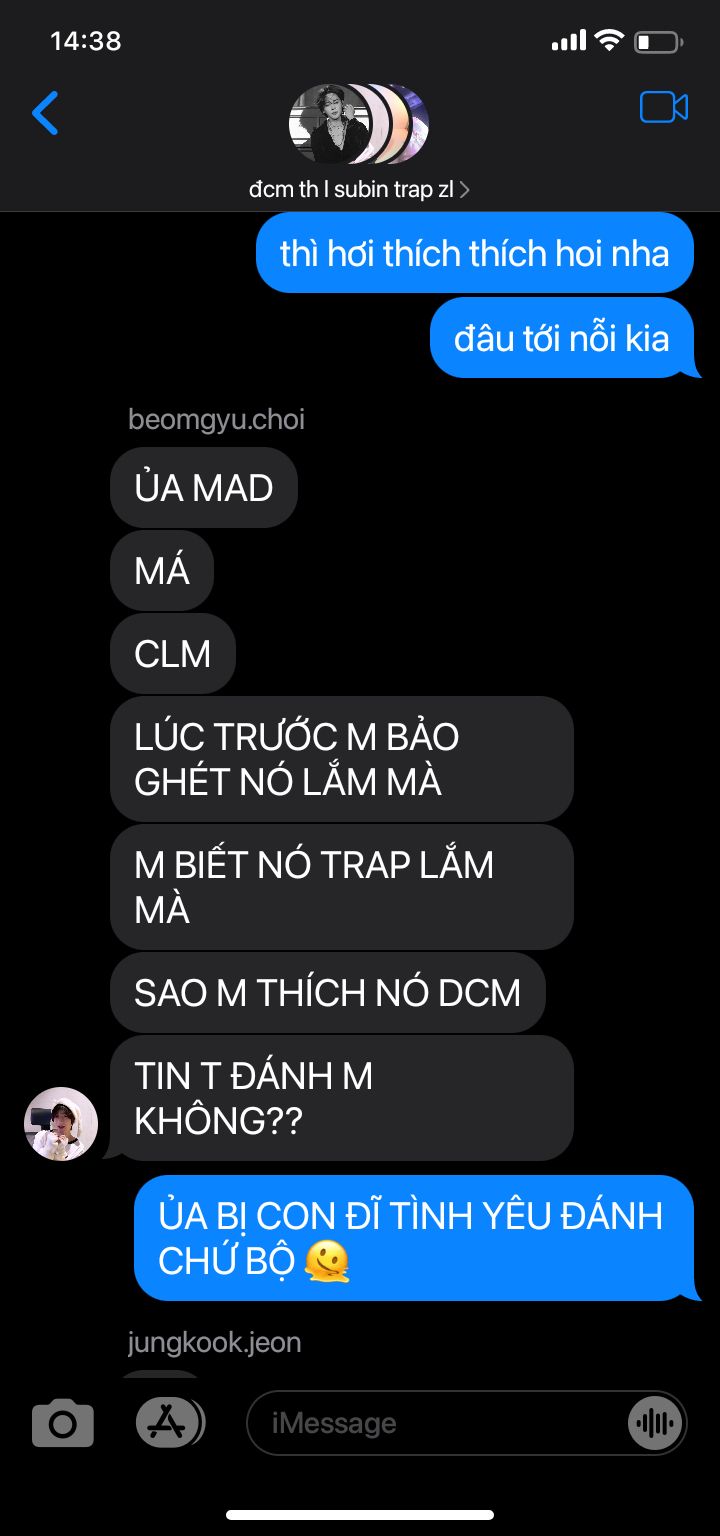Tap the 'MÁ' message bubble
Image resolution: width=720 pixels, height=1536 pixels.
point(162,571)
